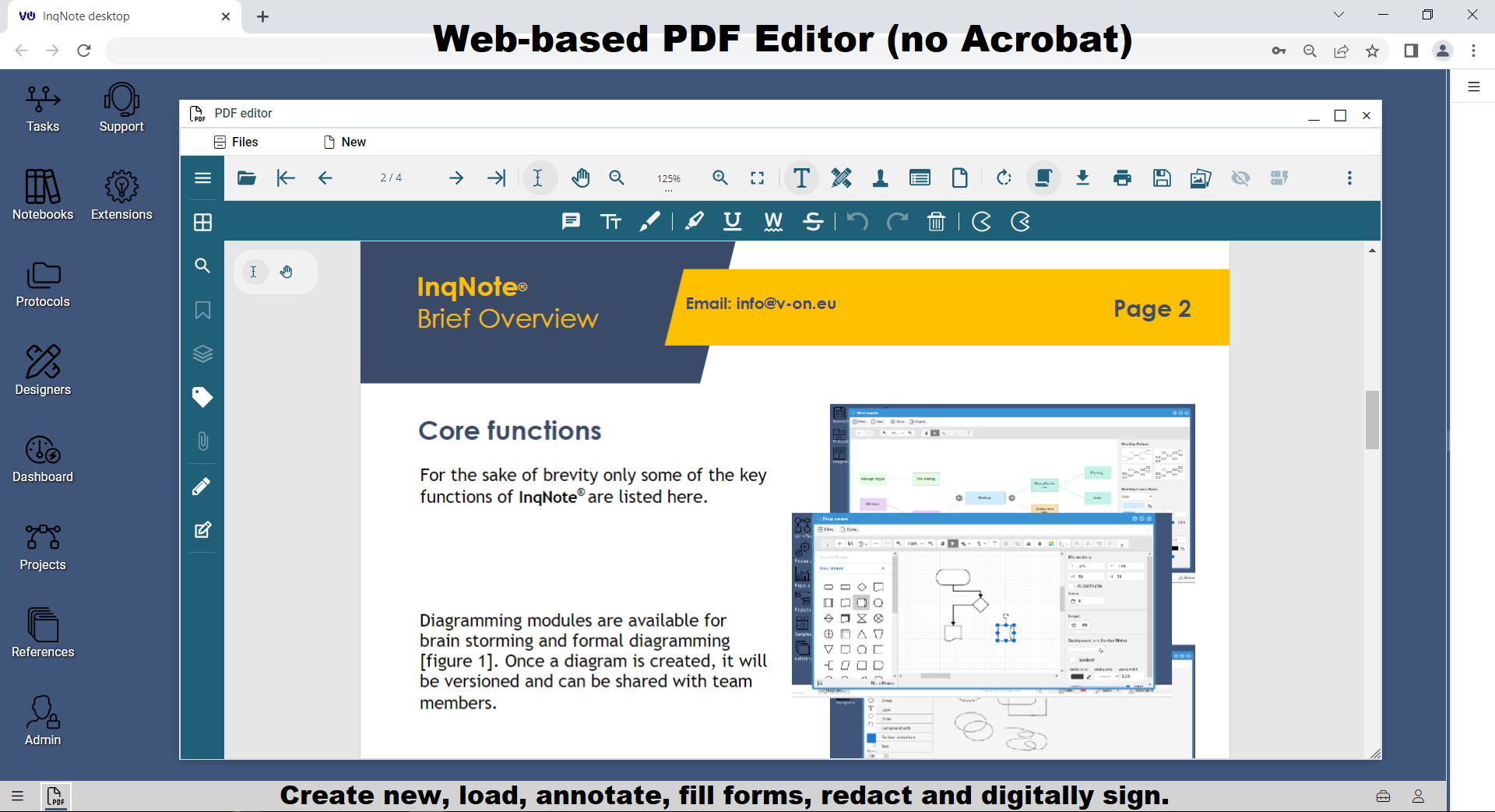Zoom out the PDF document
The image size is (1495, 812).
pos(617,178)
